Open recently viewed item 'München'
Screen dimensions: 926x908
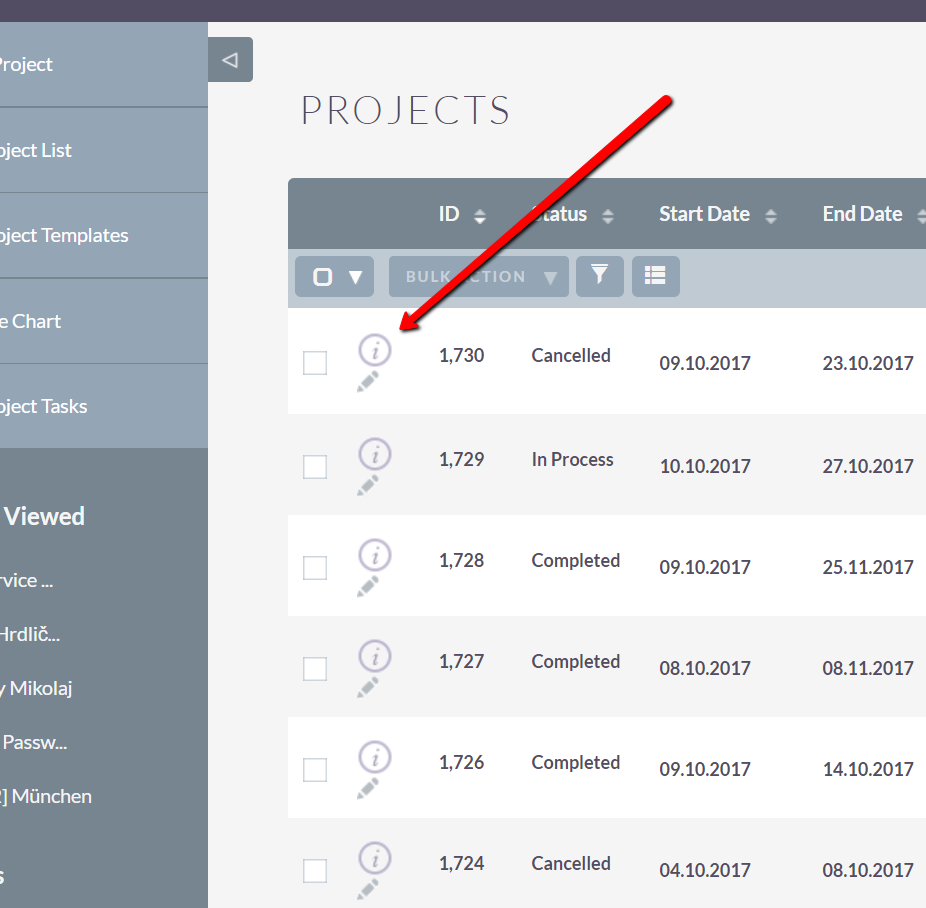click(x=46, y=796)
